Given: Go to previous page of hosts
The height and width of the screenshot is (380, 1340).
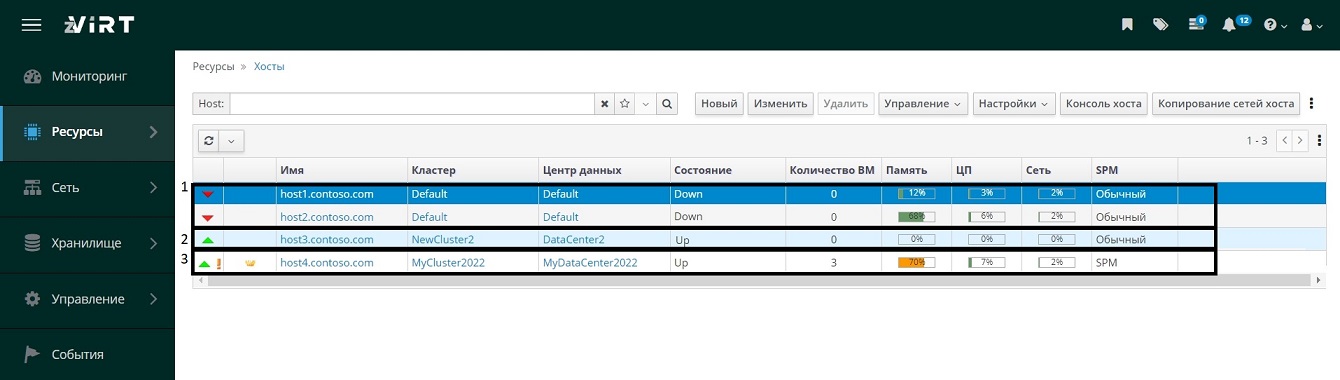Looking at the screenshot, I should pos(1285,141).
